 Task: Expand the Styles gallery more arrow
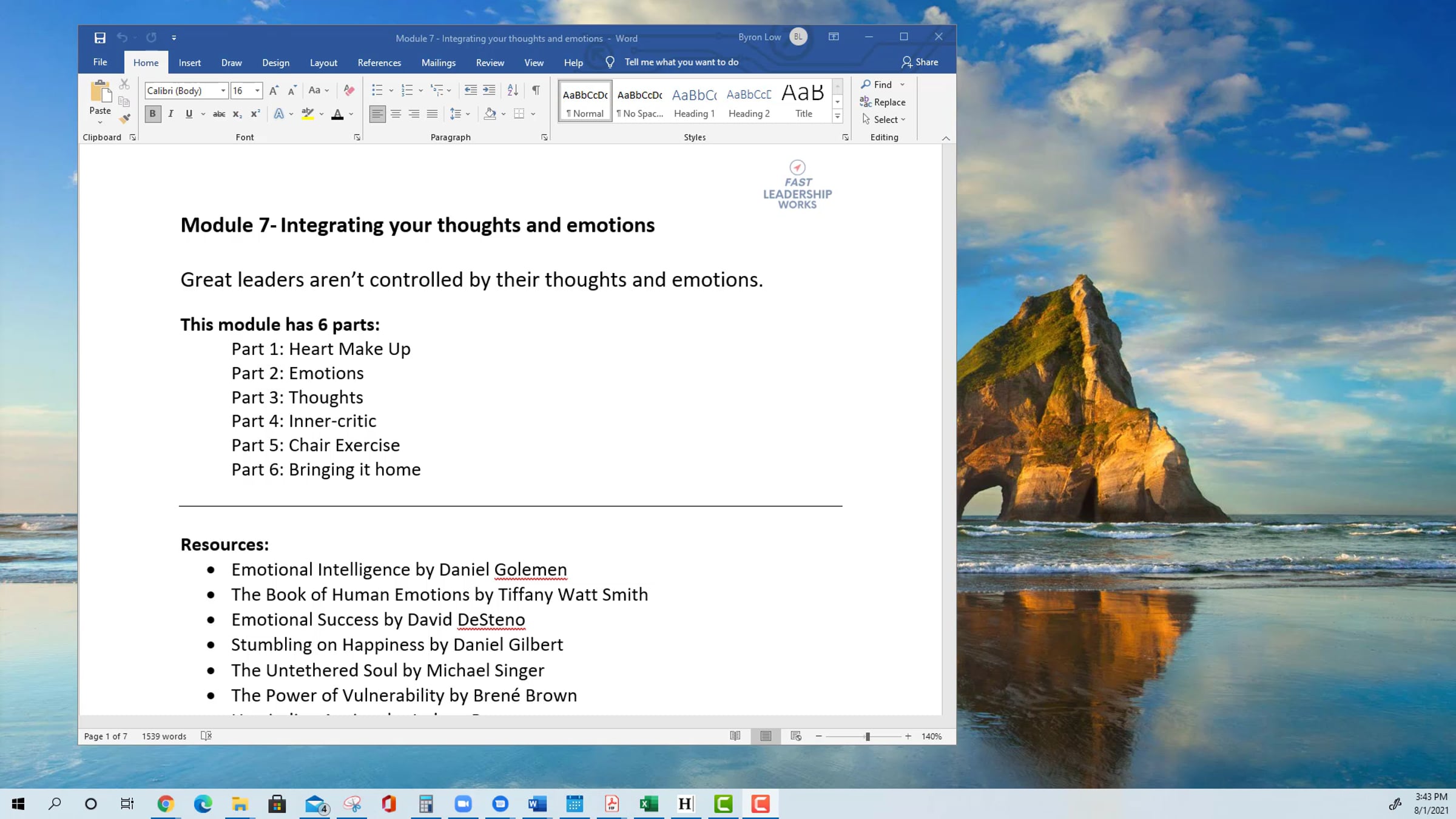pos(837,116)
